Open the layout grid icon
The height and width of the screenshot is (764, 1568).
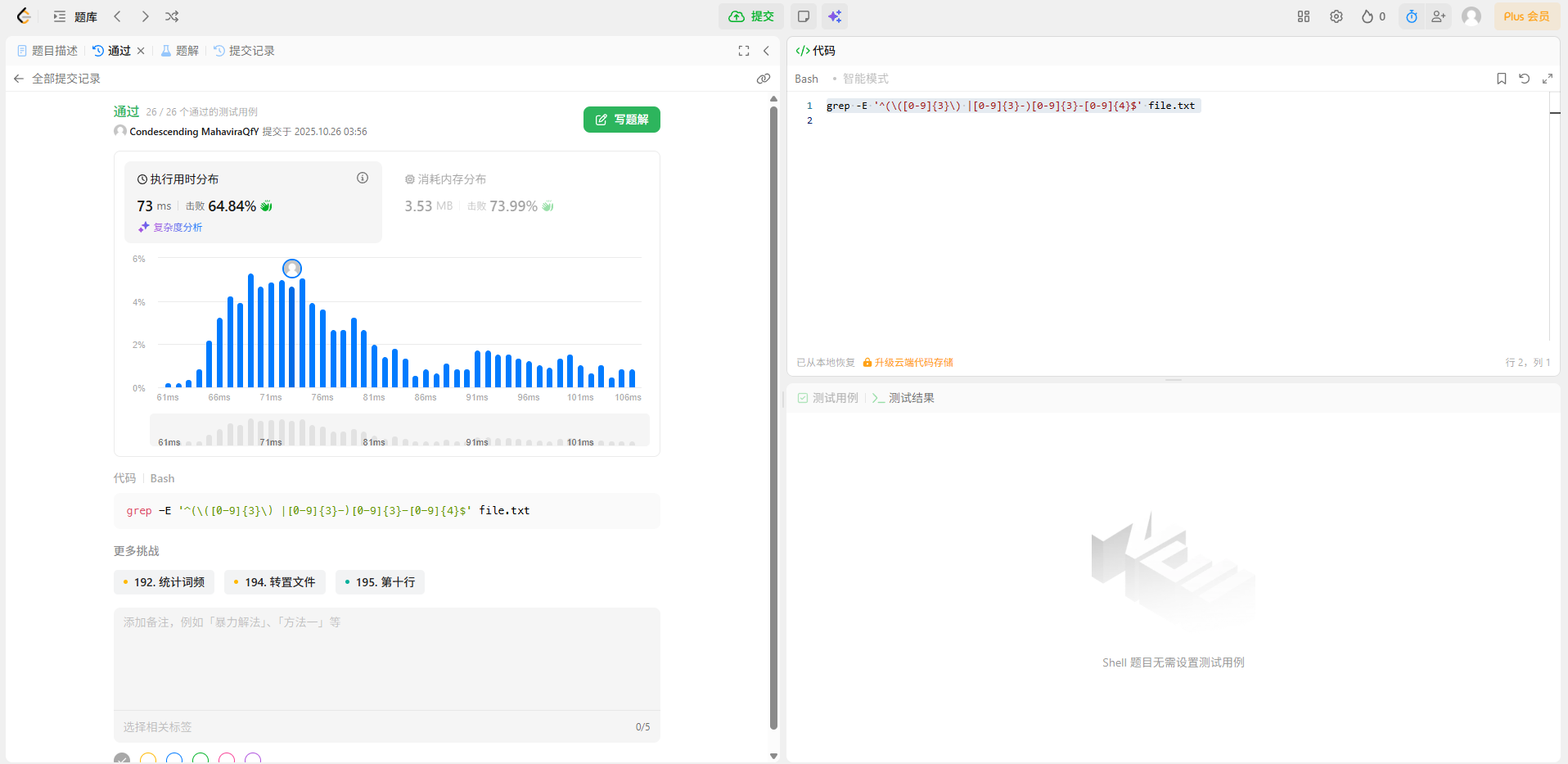pos(1304,16)
